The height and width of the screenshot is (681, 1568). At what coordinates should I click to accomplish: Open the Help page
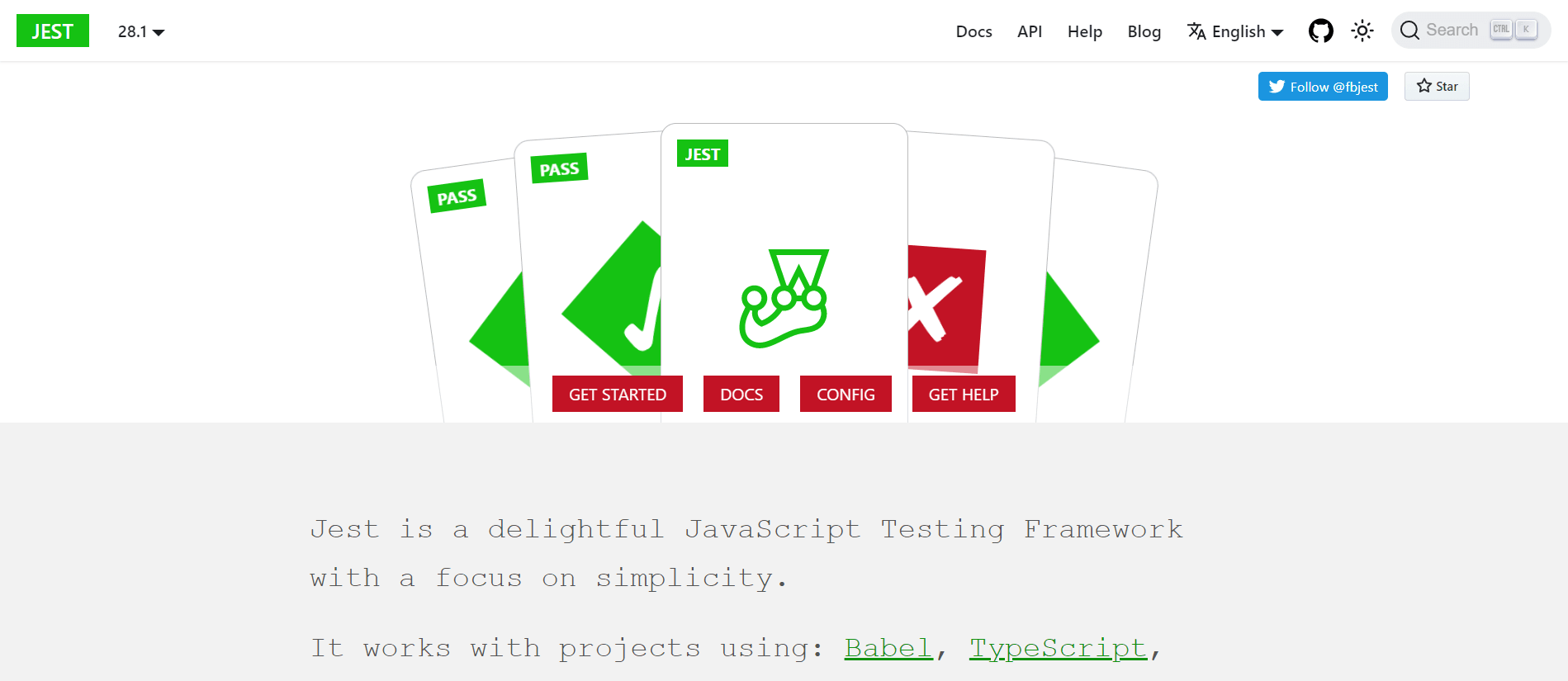click(1084, 31)
